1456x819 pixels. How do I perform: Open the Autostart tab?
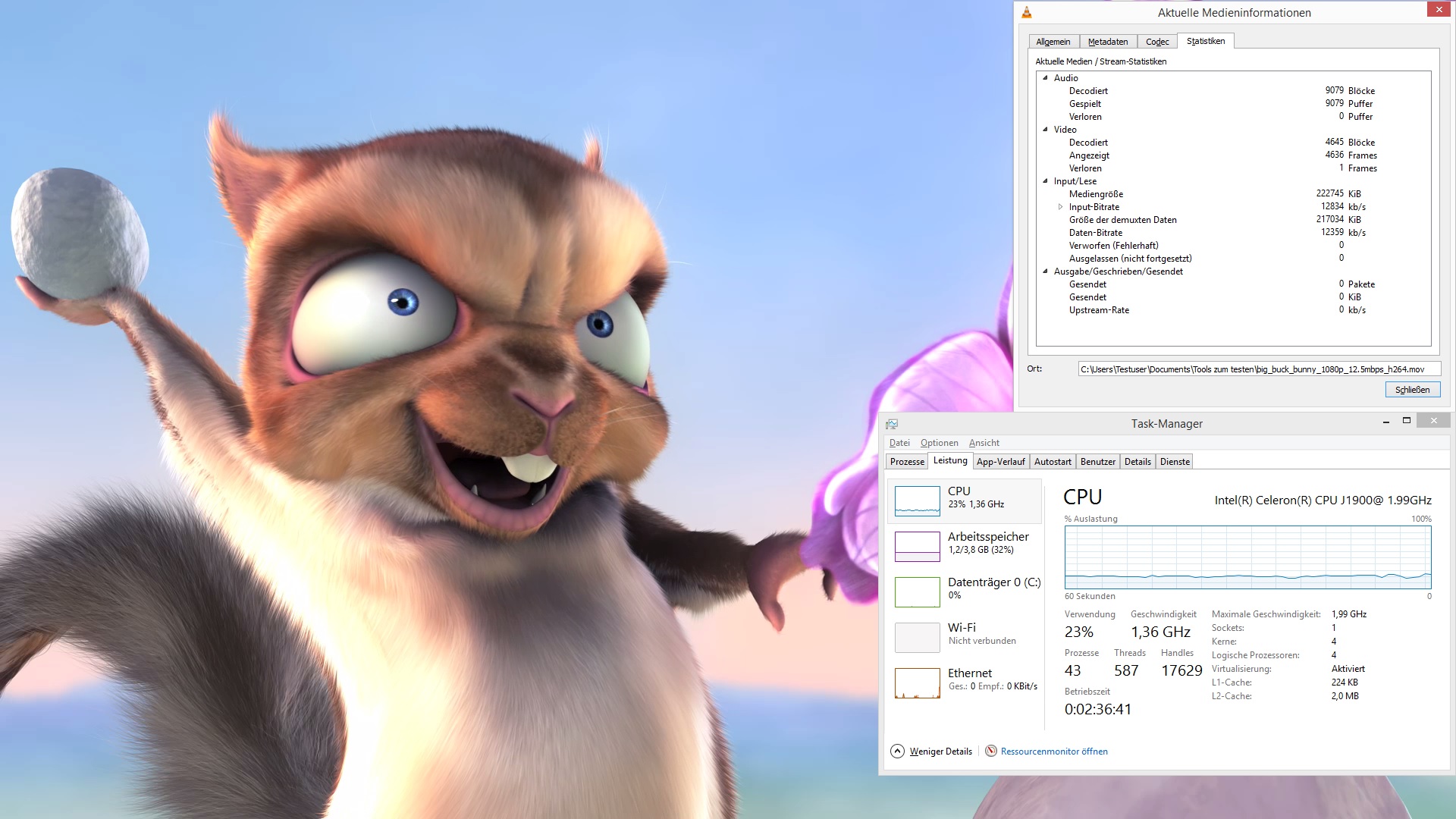[x=1053, y=462]
